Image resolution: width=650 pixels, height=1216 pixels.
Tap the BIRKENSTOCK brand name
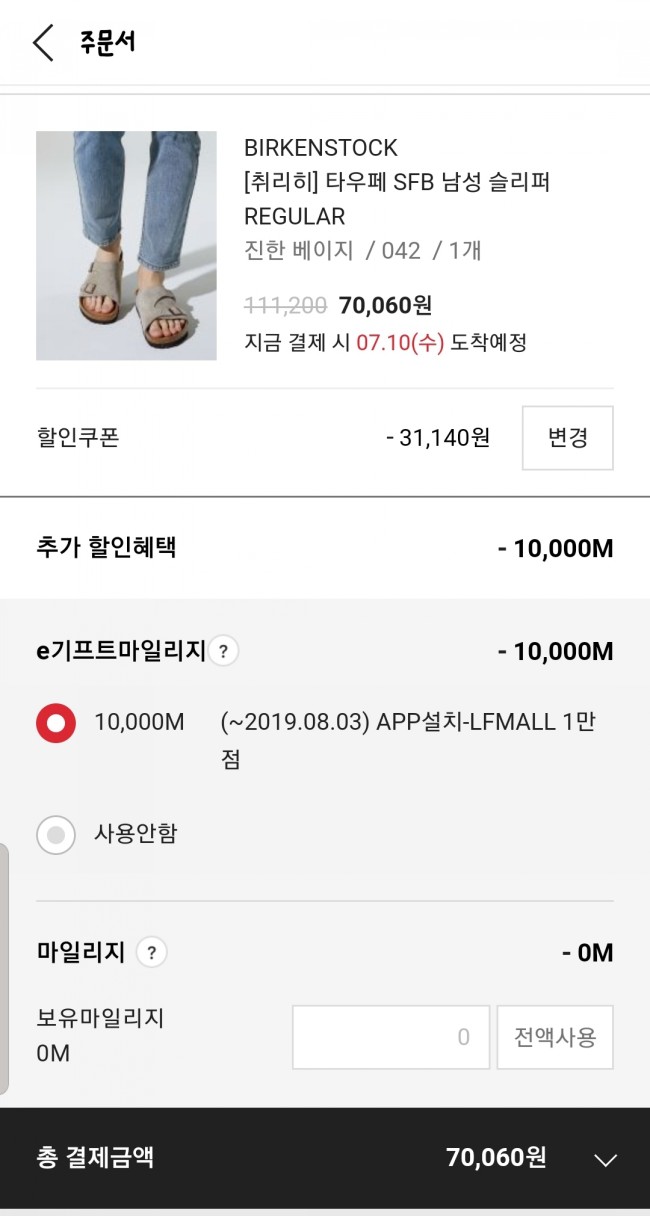click(x=321, y=148)
